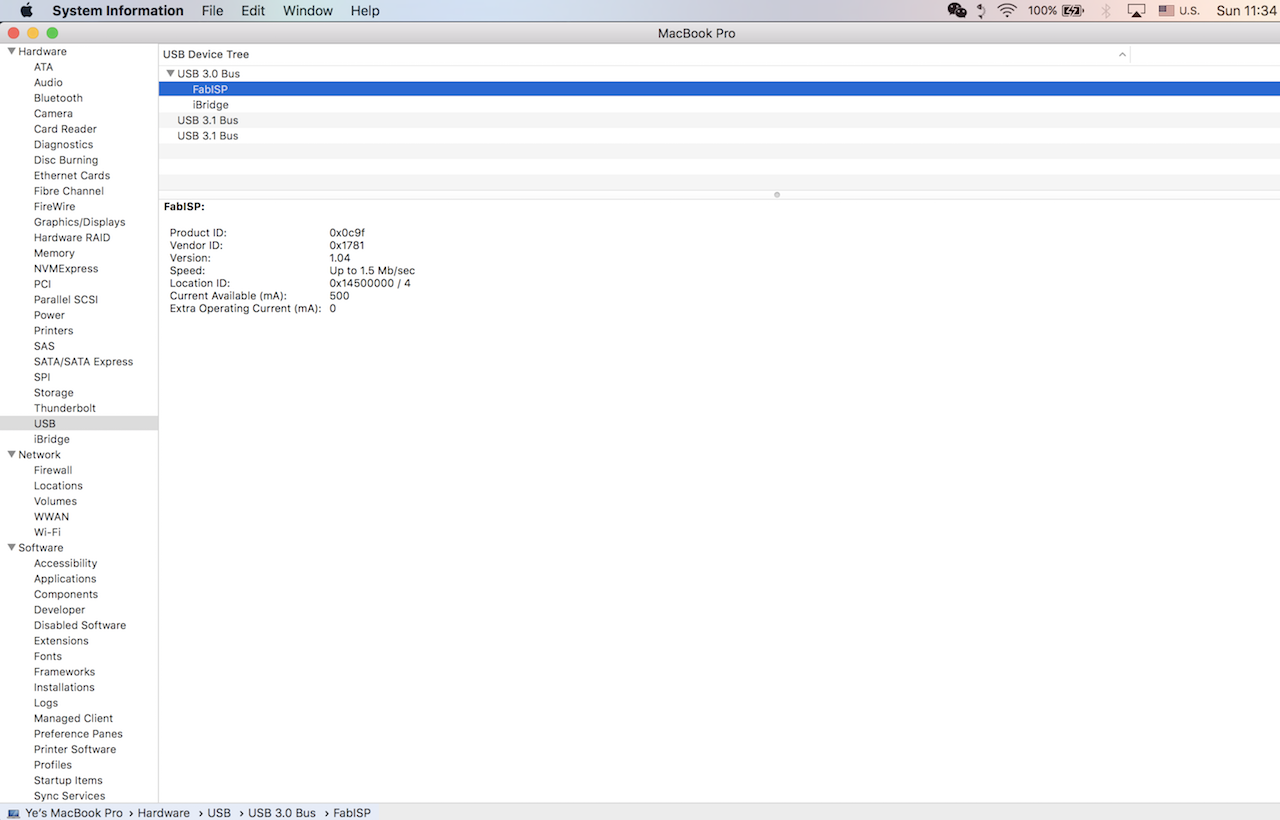Open the Help menu
The height and width of the screenshot is (820, 1280).
tap(365, 11)
